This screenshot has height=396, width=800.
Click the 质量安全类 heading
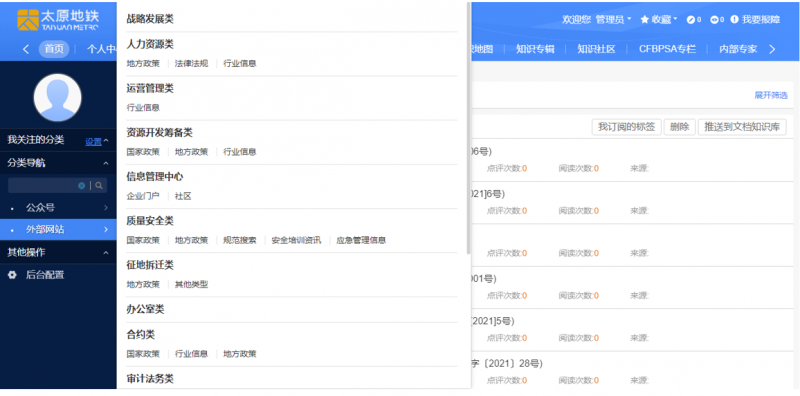coord(150,221)
